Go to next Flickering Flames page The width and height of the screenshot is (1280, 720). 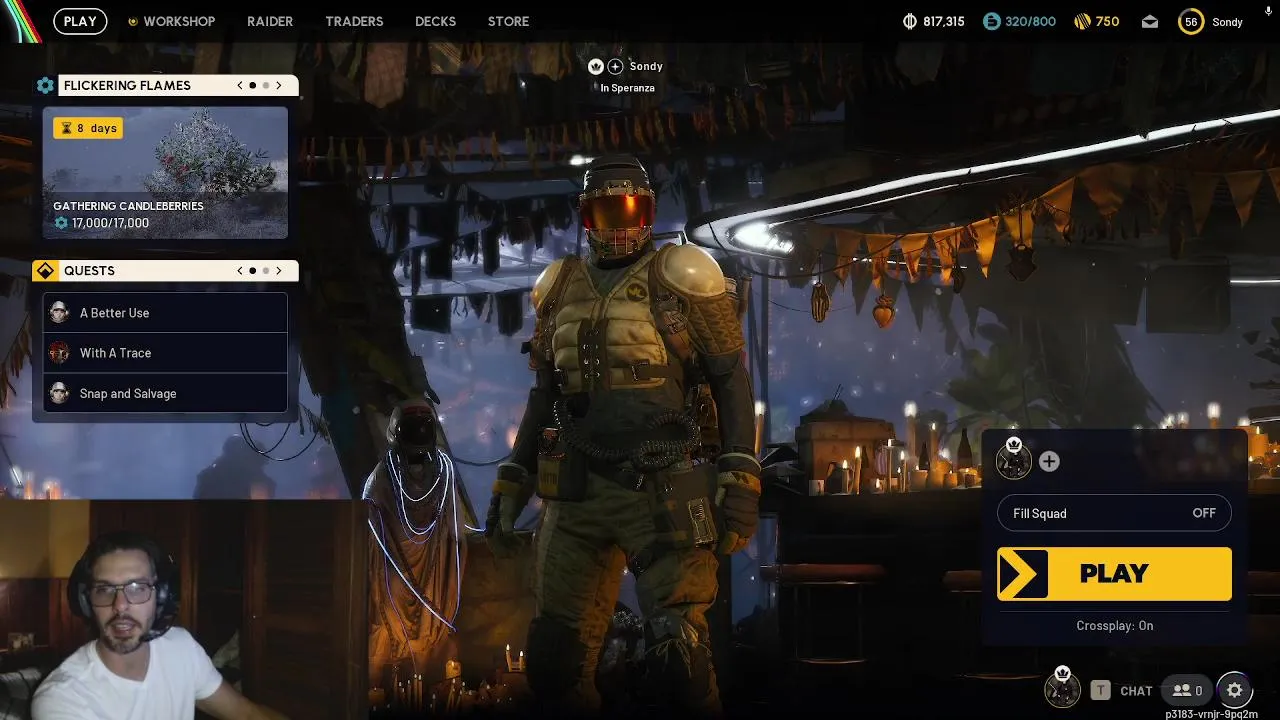(279, 86)
